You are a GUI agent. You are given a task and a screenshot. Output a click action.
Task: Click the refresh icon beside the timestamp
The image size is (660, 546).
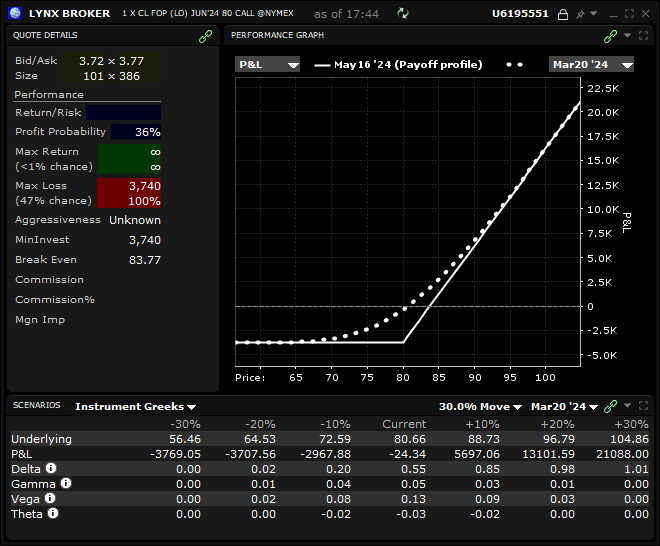[x=403, y=14]
